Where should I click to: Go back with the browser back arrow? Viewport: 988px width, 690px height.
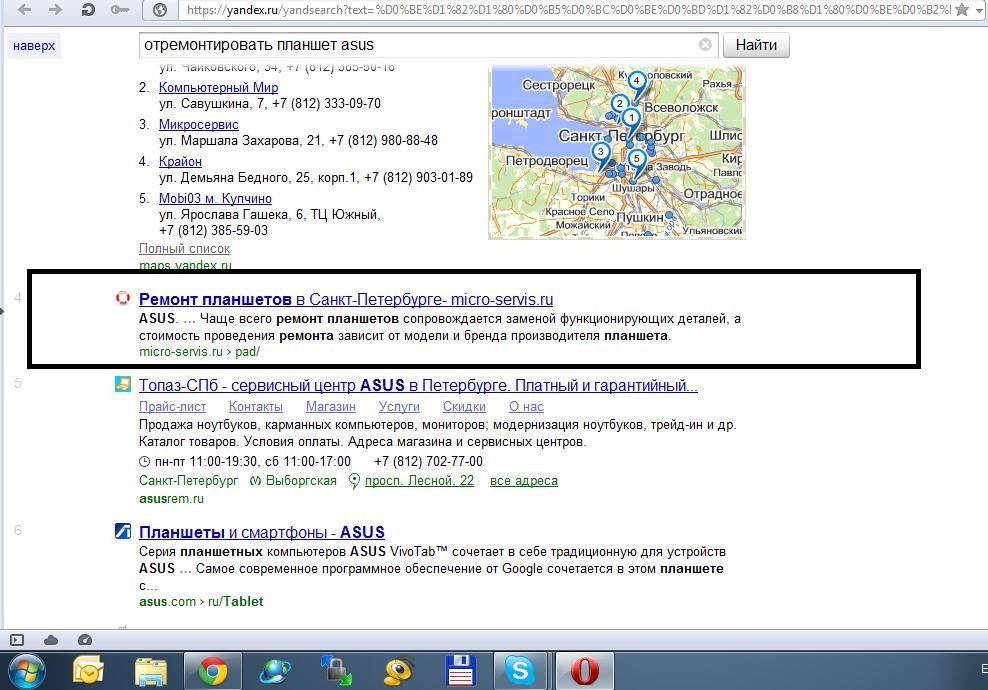24,9
